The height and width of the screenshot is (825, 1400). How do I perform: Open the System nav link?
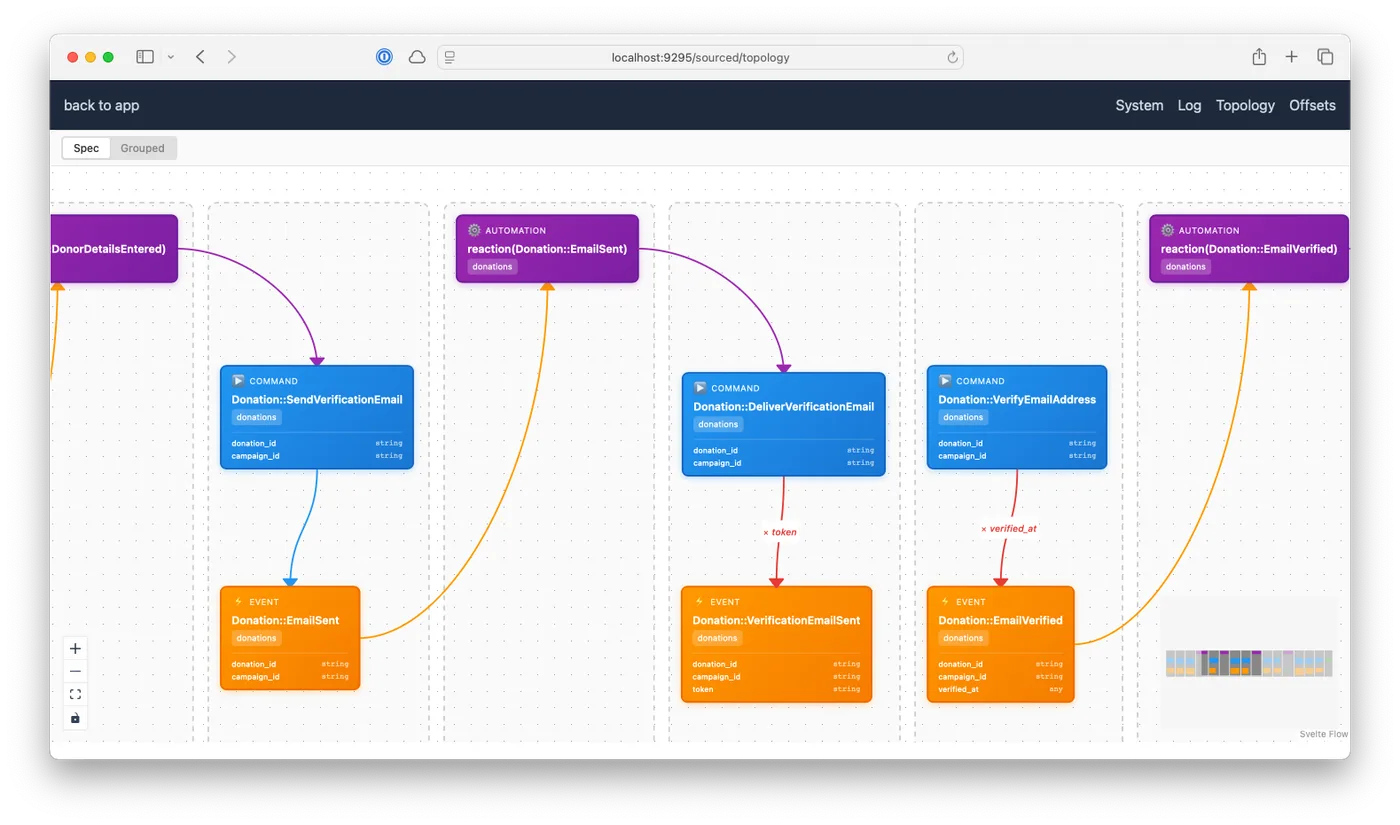click(x=1140, y=105)
